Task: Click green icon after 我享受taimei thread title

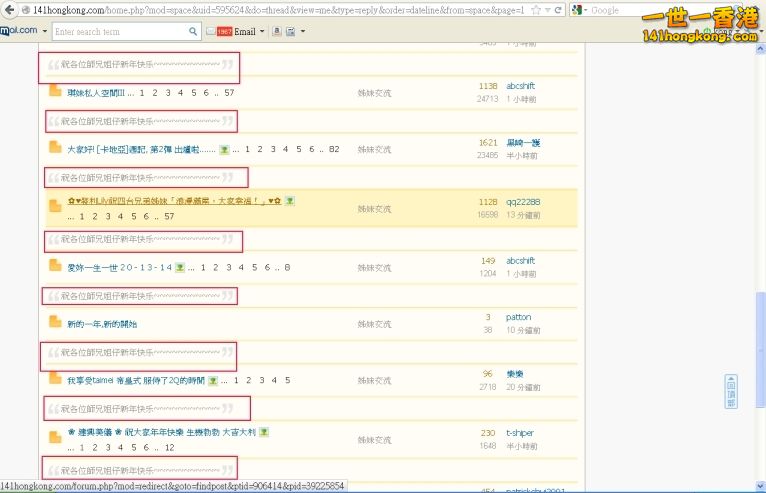Action: (213, 380)
